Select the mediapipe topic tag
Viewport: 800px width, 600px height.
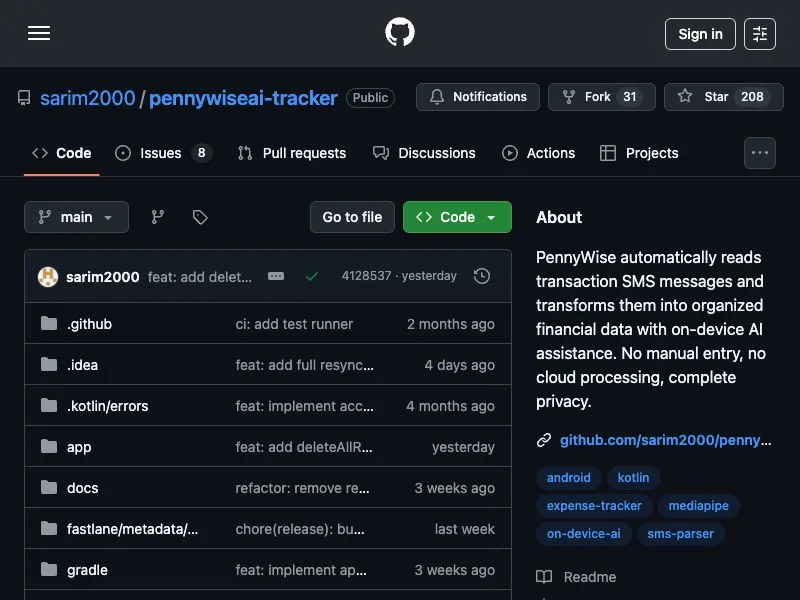tap(698, 506)
